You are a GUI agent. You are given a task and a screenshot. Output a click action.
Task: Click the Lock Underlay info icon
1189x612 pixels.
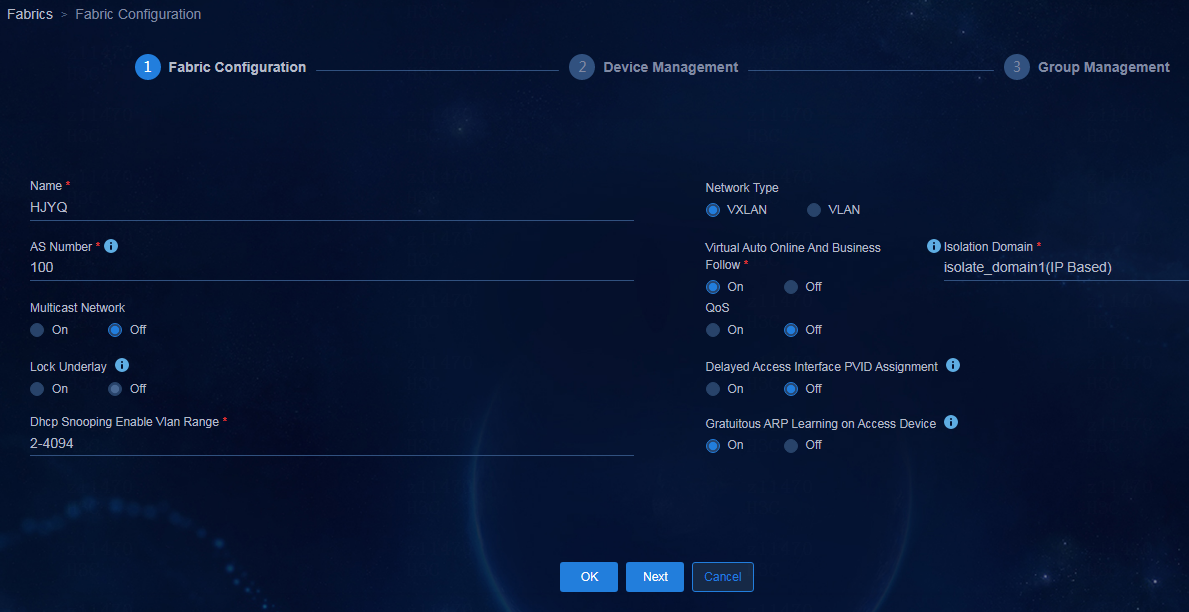coord(121,366)
